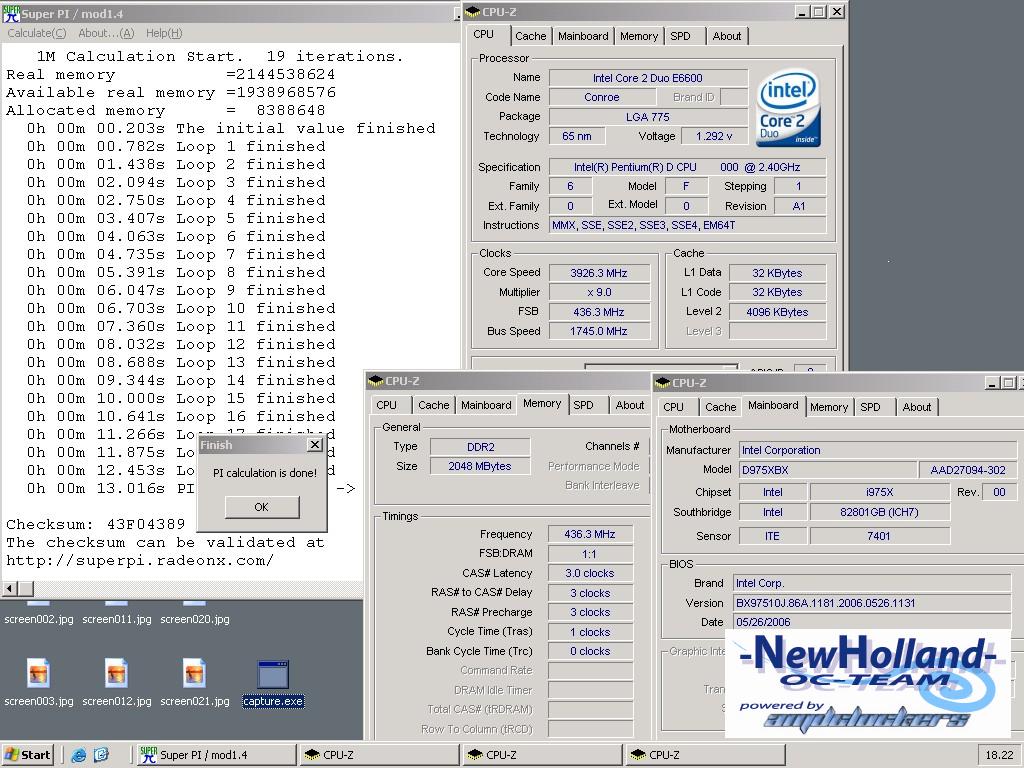The width and height of the screenshot is (1024, 768).
Task: Click the 'http://superpi.radeonx.com/' URL text
Action: pyautogui.click(x=140, y=560)
